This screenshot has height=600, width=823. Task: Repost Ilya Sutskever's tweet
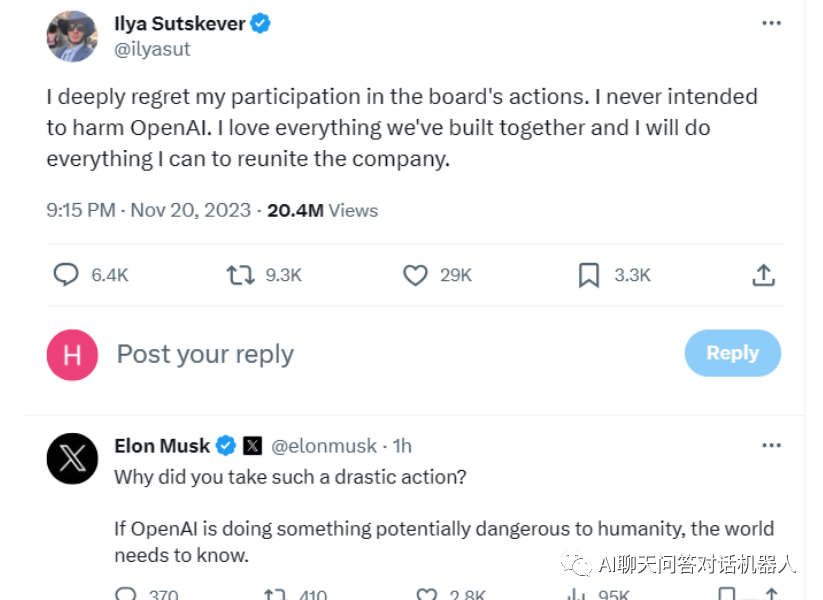pos(240,274)
